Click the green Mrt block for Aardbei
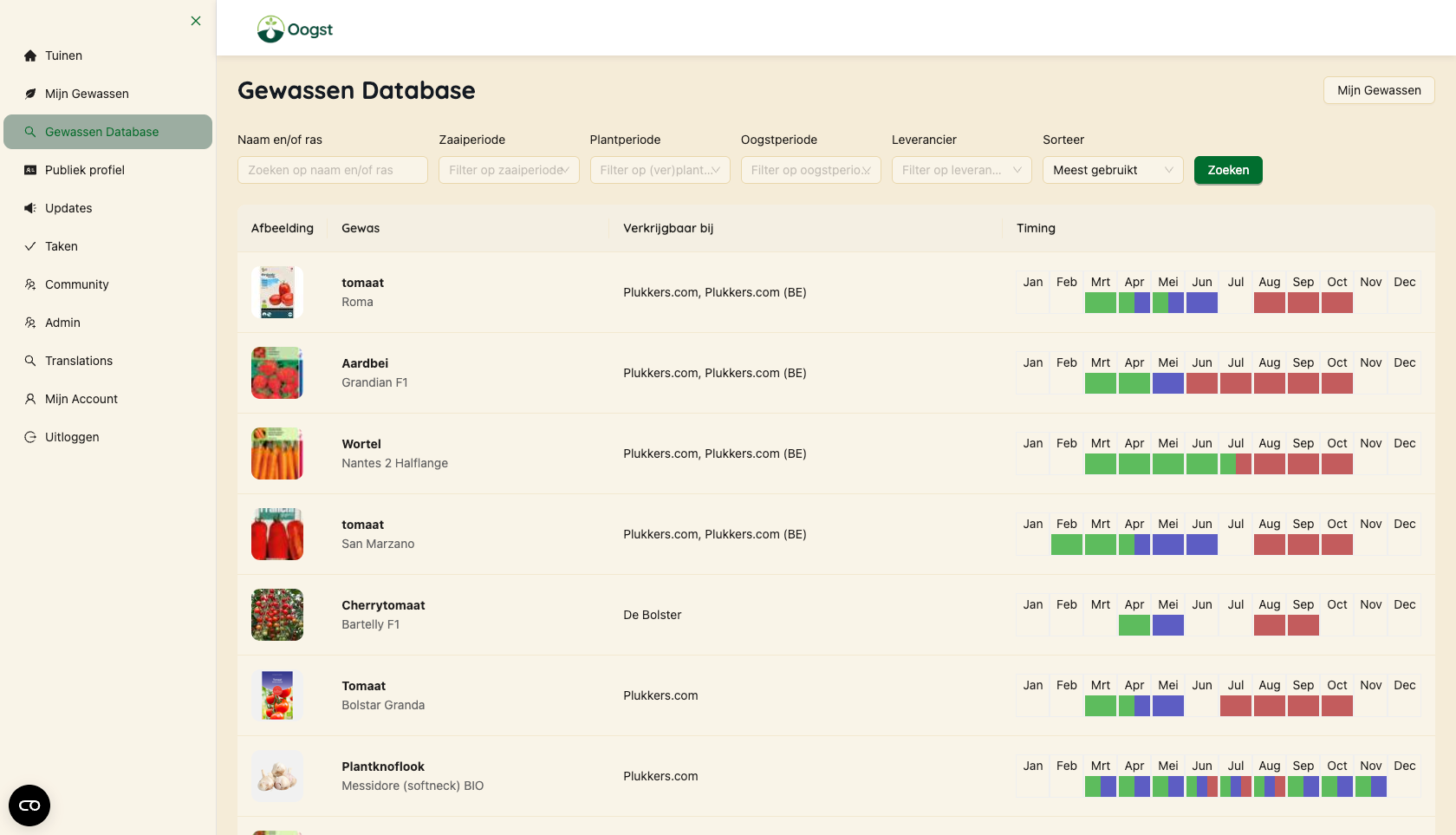 [x=1101, y=383]
